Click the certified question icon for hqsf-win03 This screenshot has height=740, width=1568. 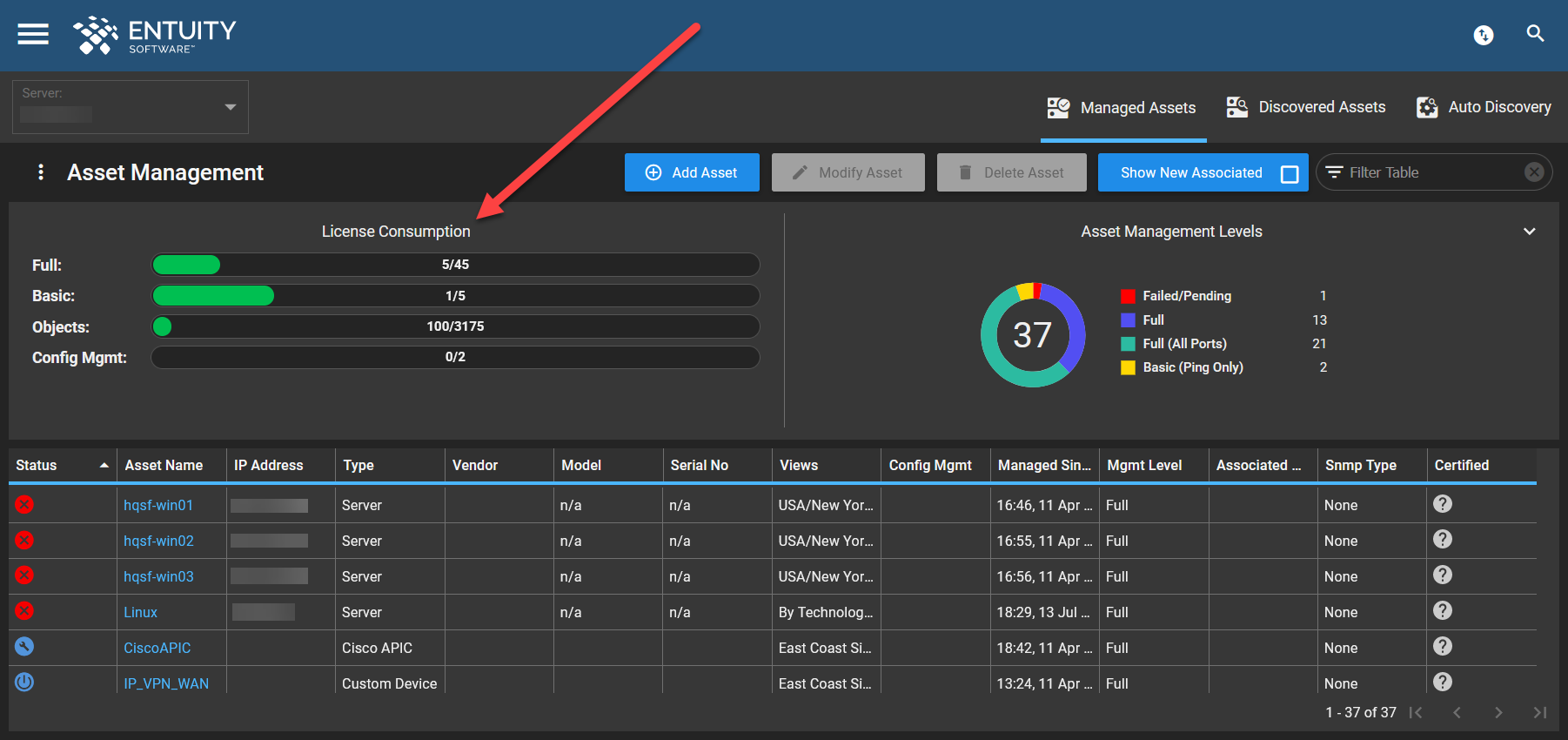point(1443,575)
